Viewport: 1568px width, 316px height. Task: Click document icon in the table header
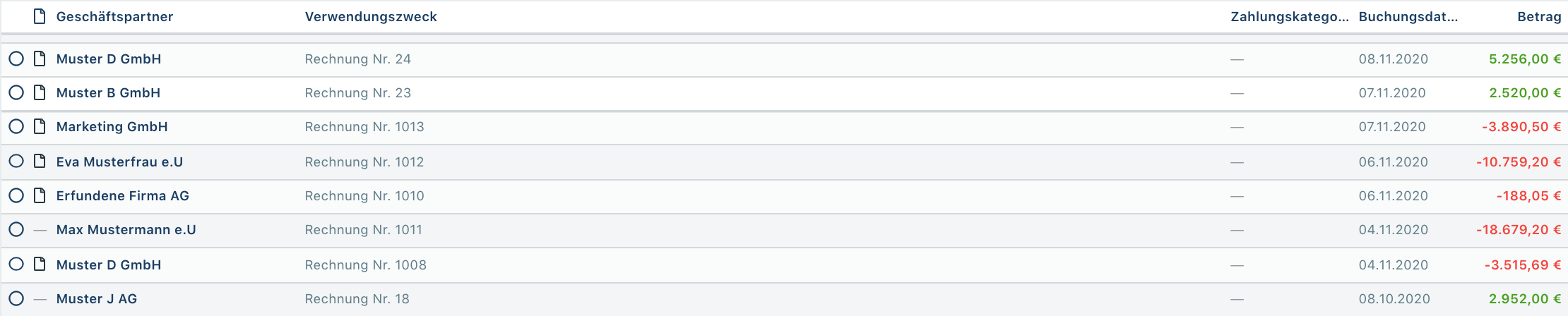coord(40,16)
